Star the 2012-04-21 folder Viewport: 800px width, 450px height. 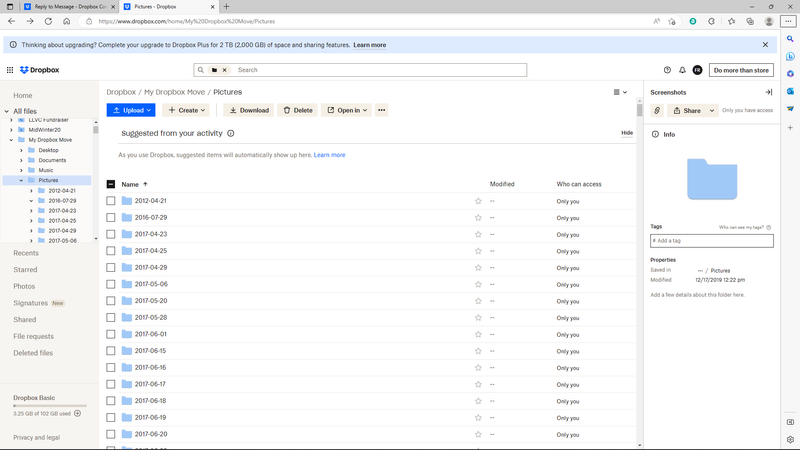(478, 201)
